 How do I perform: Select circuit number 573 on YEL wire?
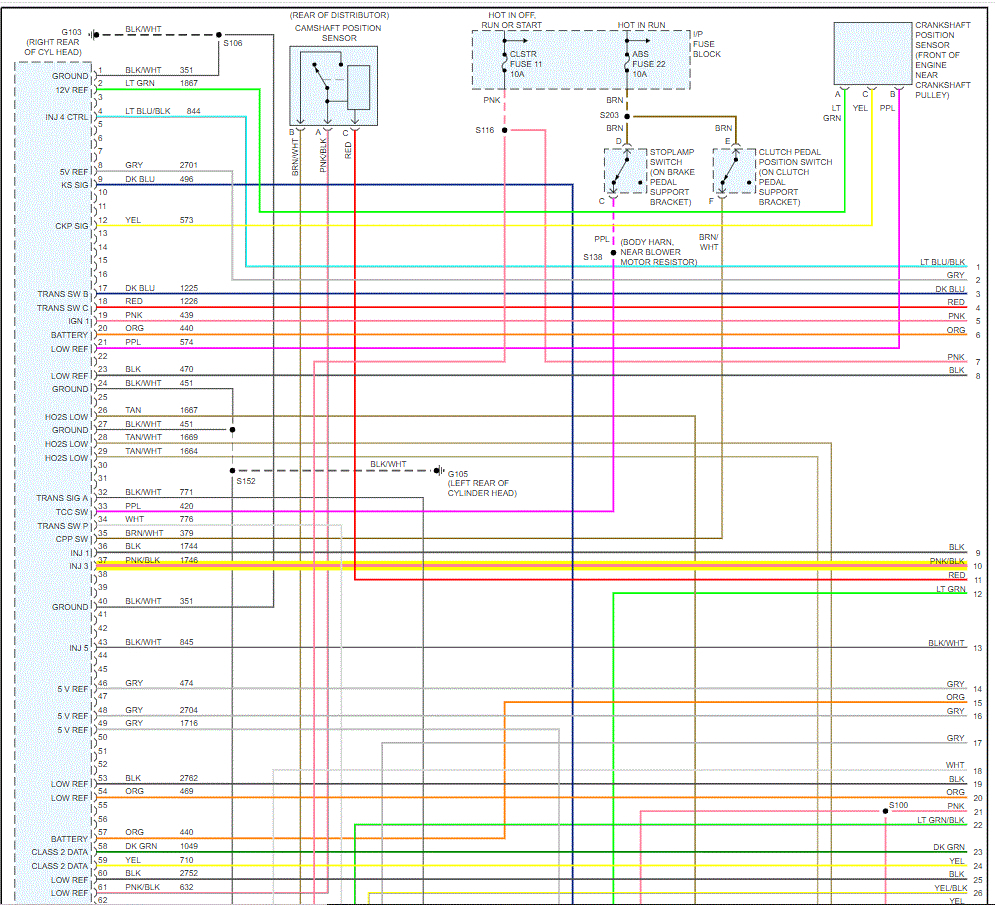[186, 220]
